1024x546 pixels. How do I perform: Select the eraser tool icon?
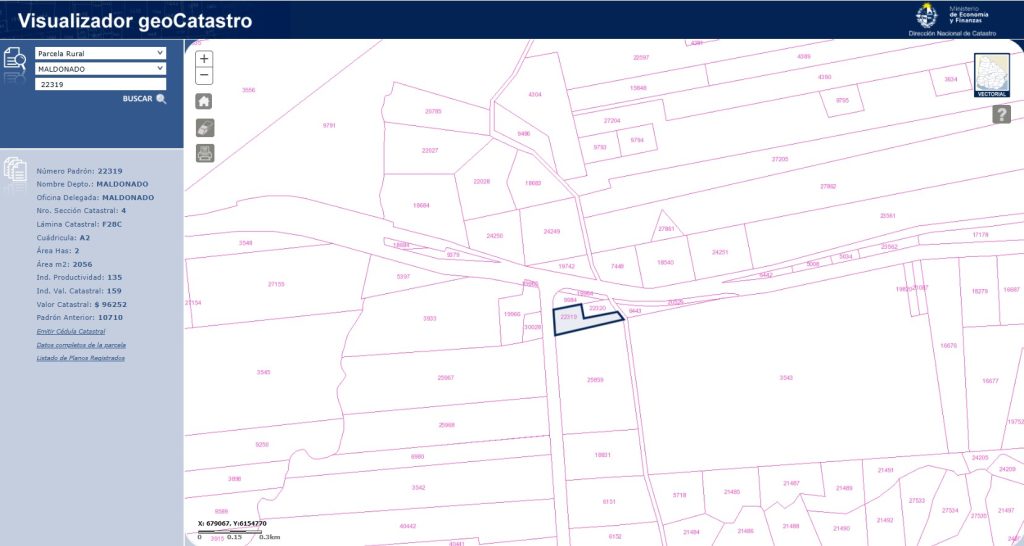click(x=204, y=127)
